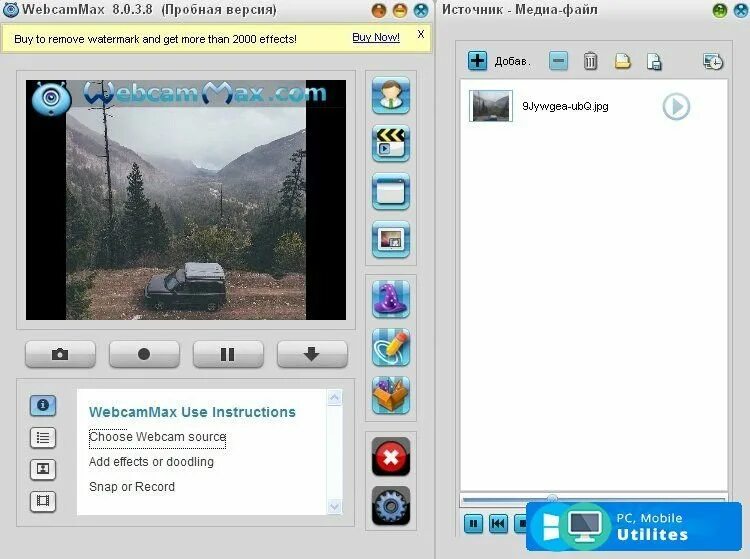The image size is (750, 559).
Task: Click the media playback progress slider
Action: click(594, 499)
